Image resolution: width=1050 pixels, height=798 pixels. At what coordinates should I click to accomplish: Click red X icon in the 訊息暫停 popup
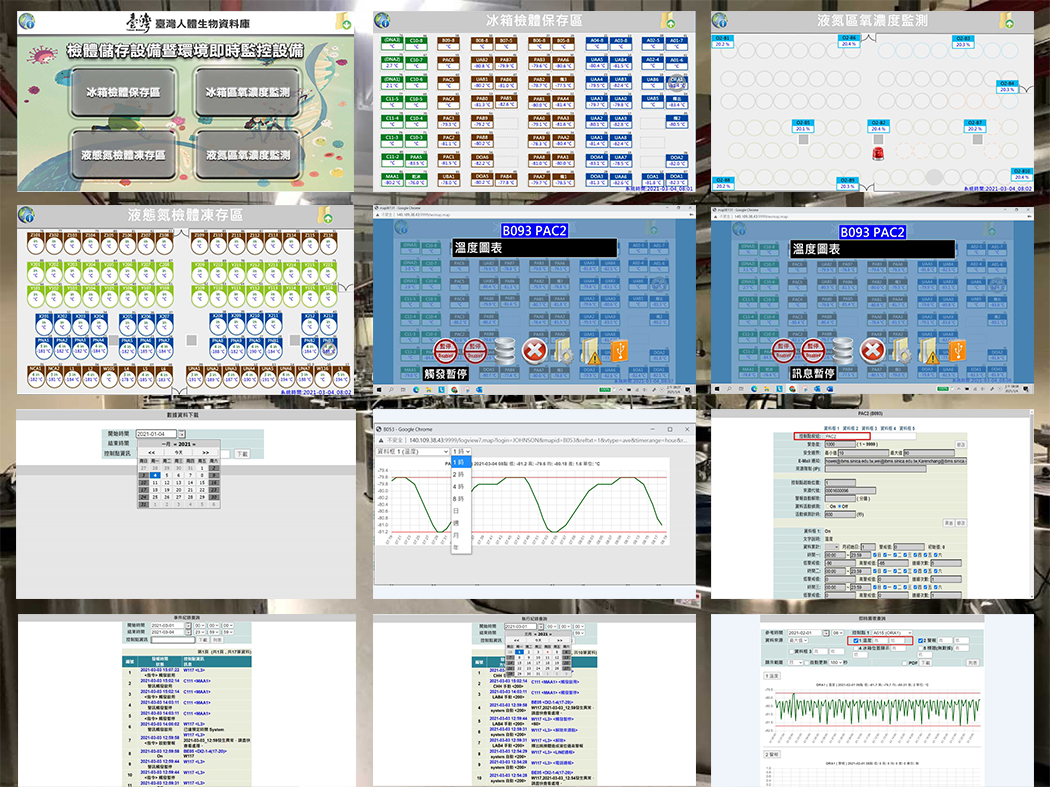pos(872,350)
